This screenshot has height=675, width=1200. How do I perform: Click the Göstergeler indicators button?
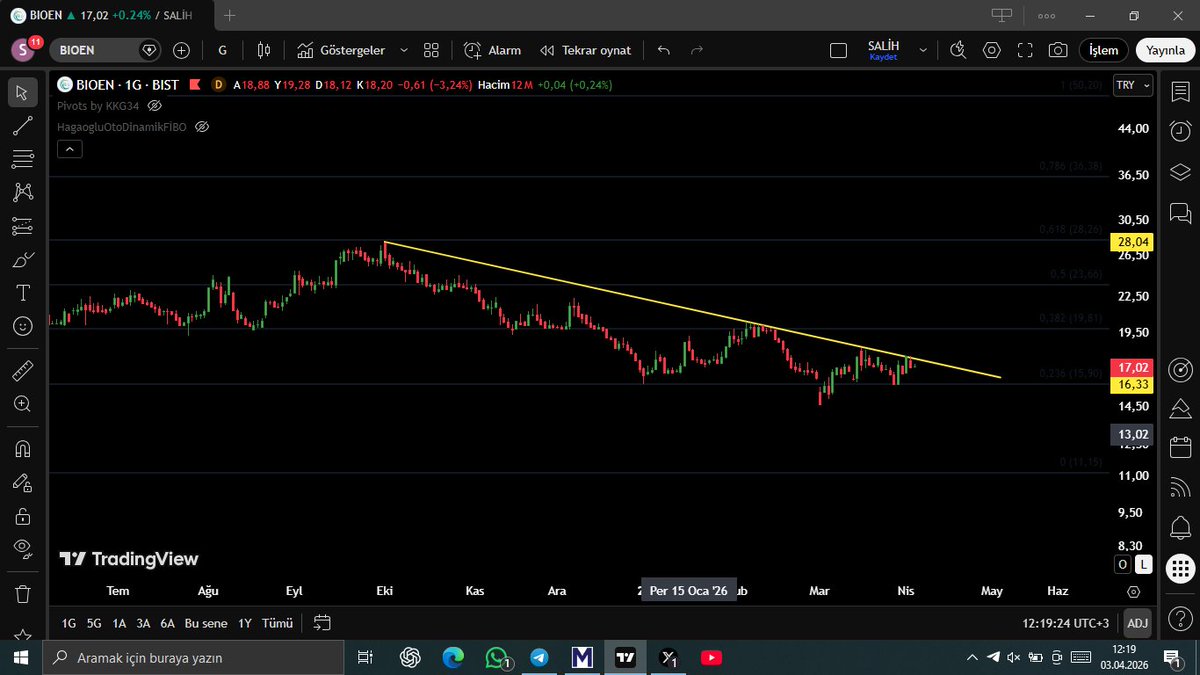pos(341,50)
